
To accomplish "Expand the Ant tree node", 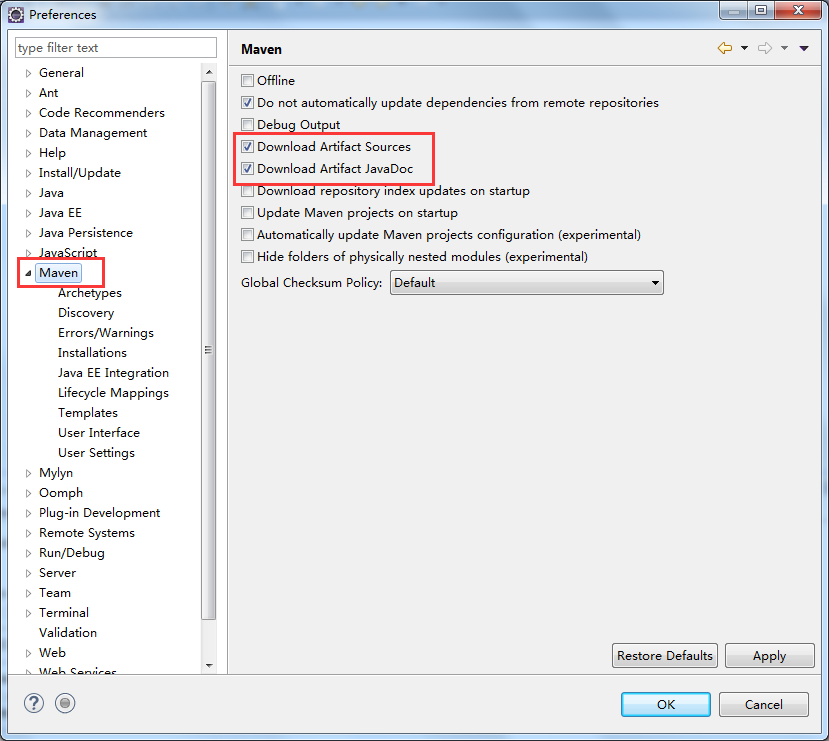I will tap(29, 93).
